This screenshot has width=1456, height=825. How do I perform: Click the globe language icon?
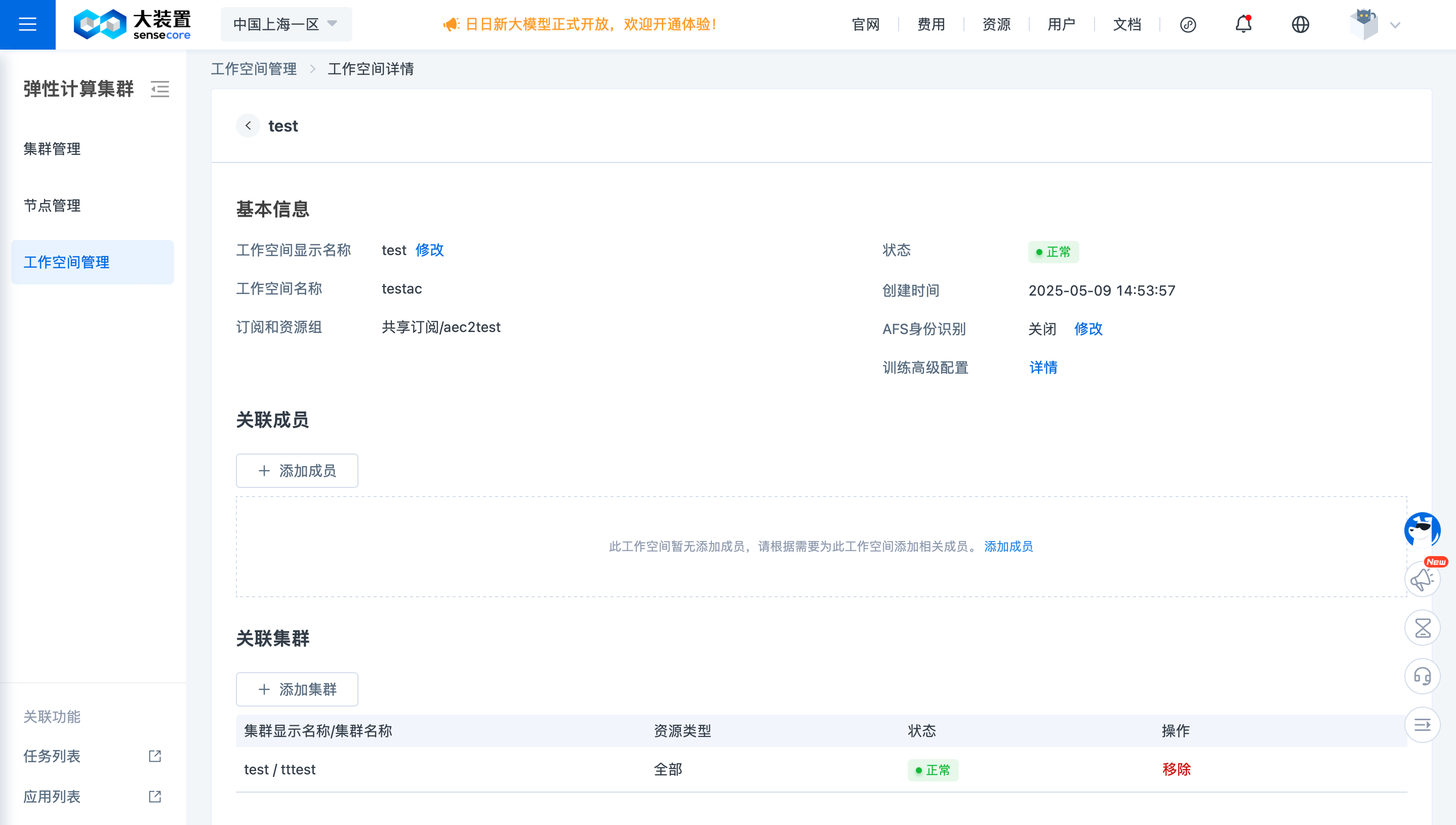pyautogui.click(x=1300, y=24)
